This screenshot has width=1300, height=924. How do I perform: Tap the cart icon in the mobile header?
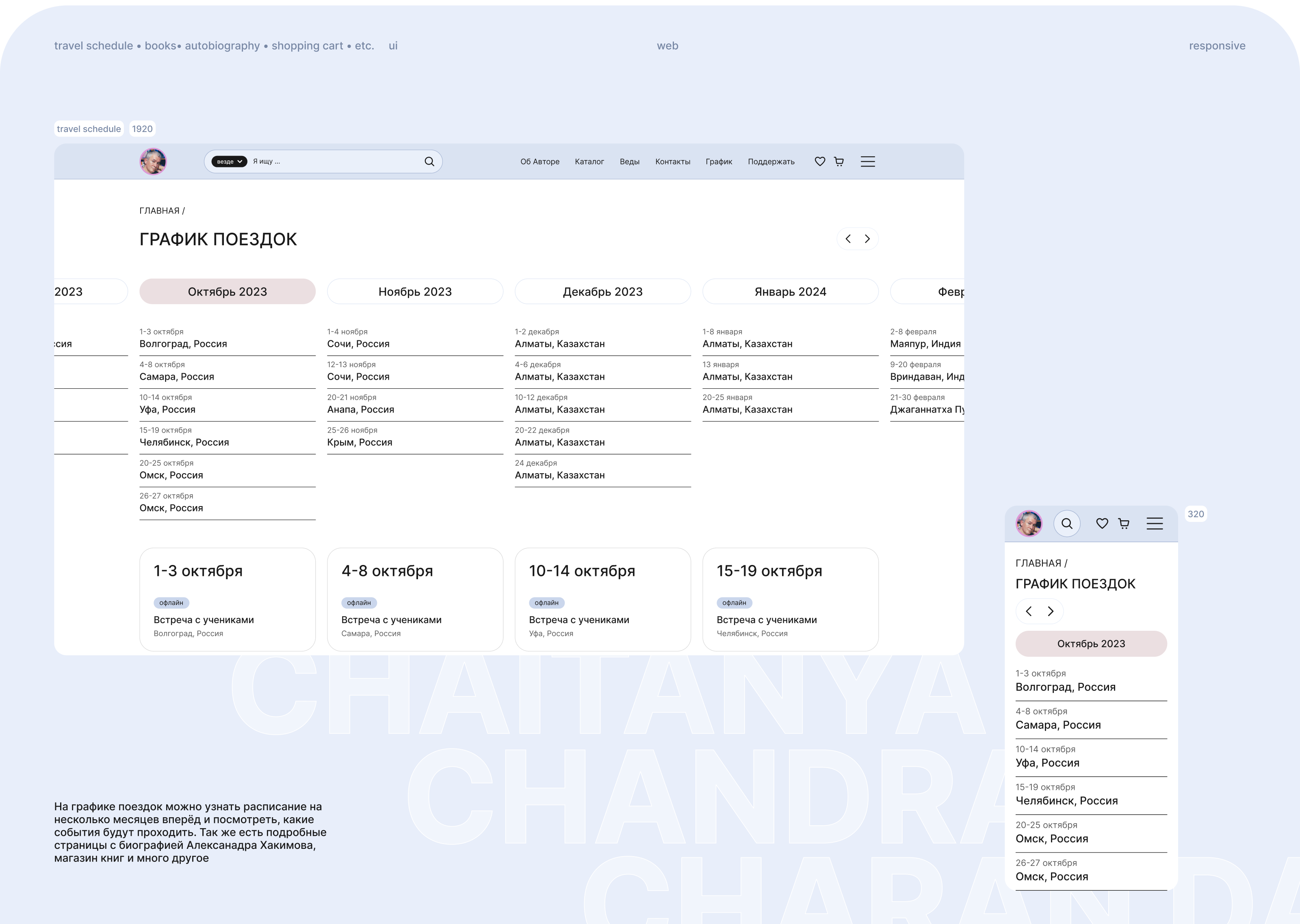tap(1124, 524)
